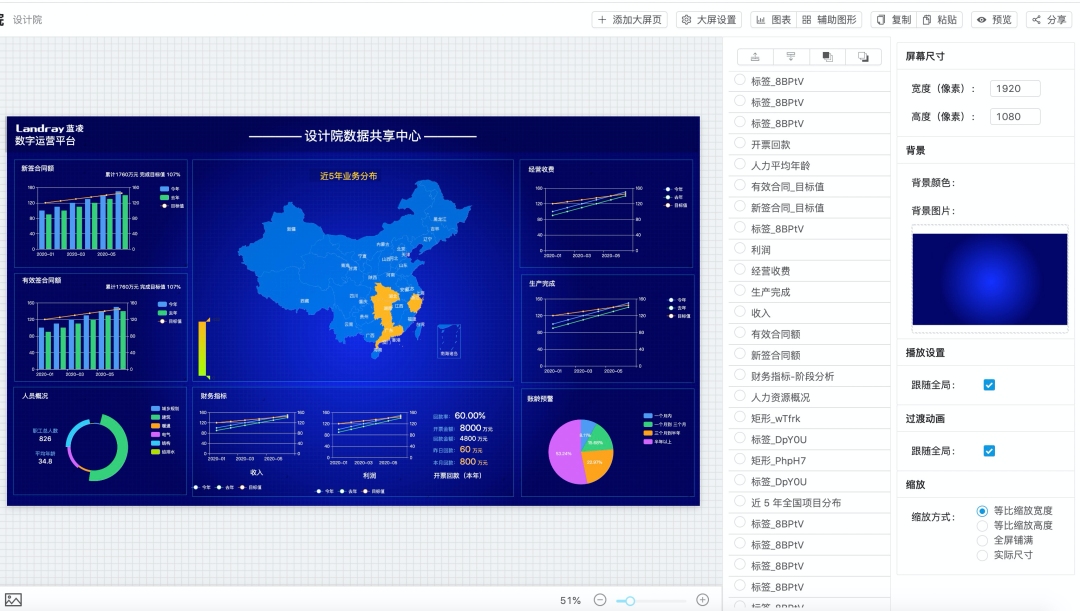Click the 背景颜色 label in settings
The height and width of the screenshot is (611, 1080).
point(933,183)
